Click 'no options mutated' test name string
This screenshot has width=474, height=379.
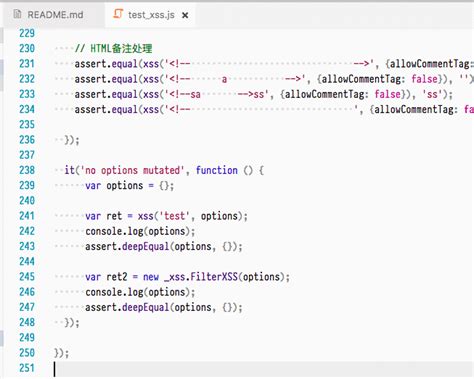click(133, 170)
